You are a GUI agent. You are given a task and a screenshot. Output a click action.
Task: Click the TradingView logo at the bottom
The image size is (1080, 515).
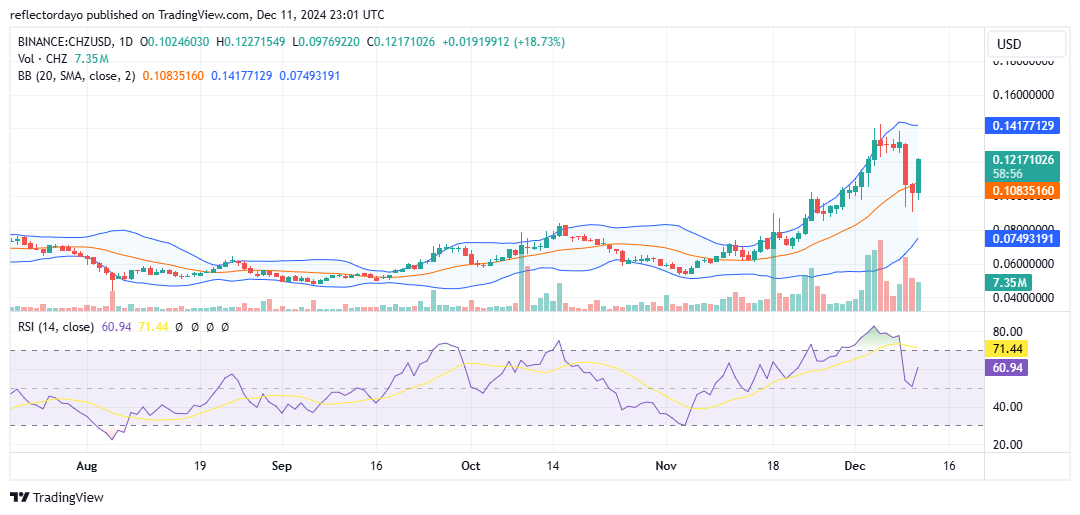point(57,497)
